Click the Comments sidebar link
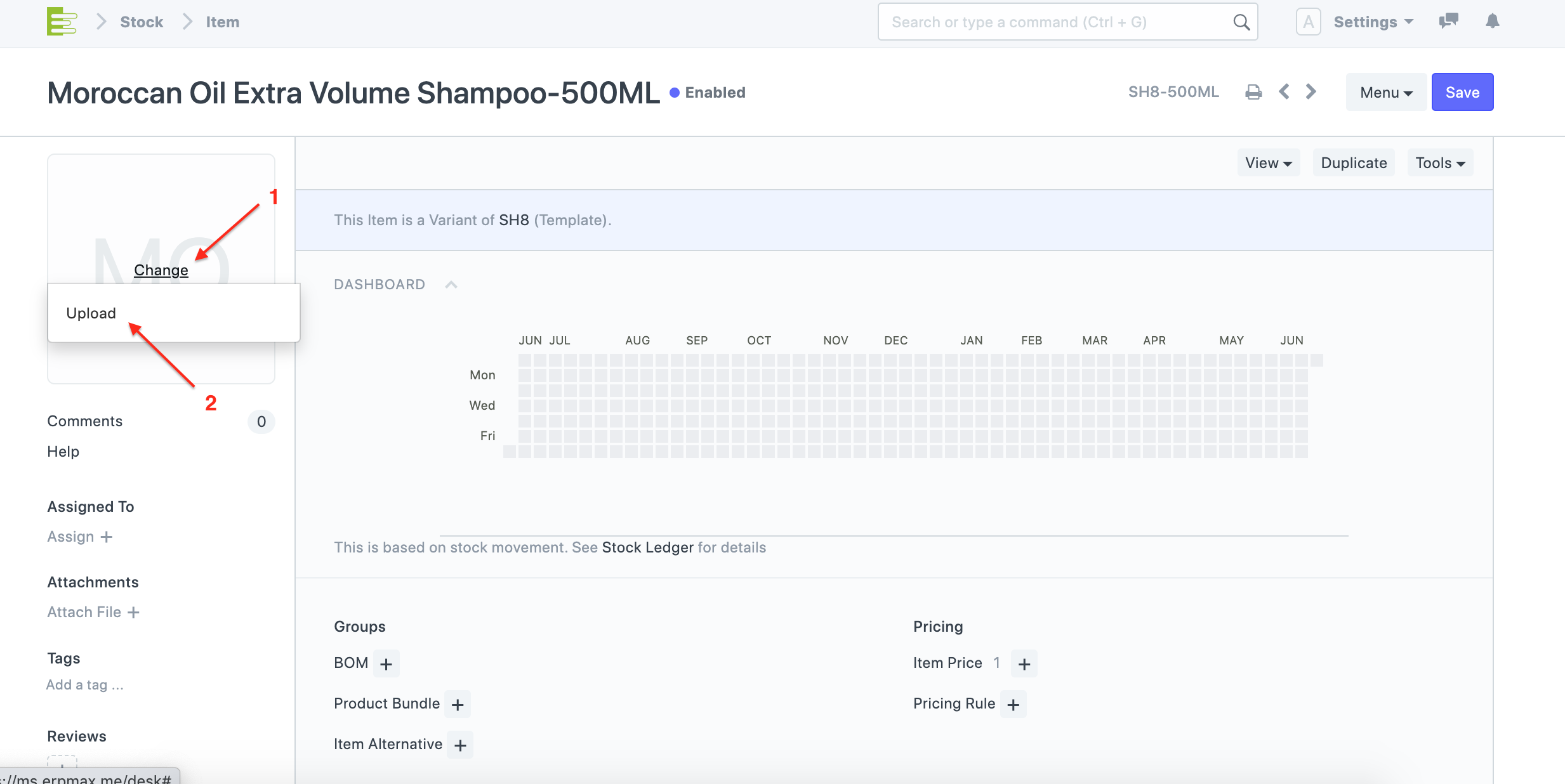Image resolution: width=1565 pixels, height=784 pixels. point(85,421)
